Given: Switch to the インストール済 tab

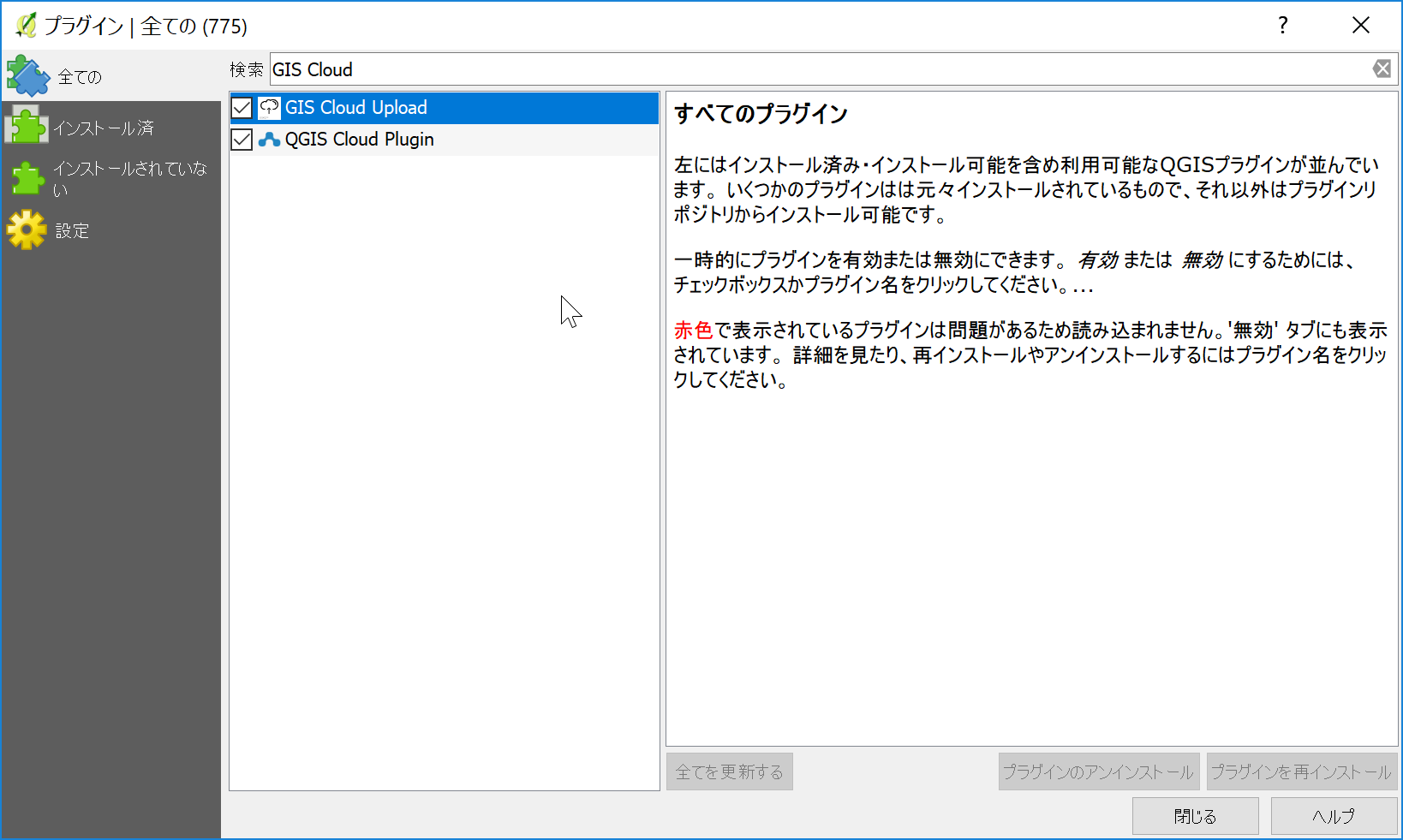Looking at the screenshot, I should pos(111,128).
